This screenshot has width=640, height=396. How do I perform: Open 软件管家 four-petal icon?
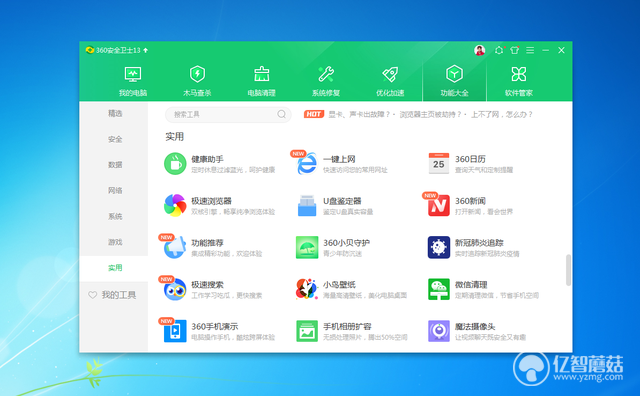tap(519, 74)
